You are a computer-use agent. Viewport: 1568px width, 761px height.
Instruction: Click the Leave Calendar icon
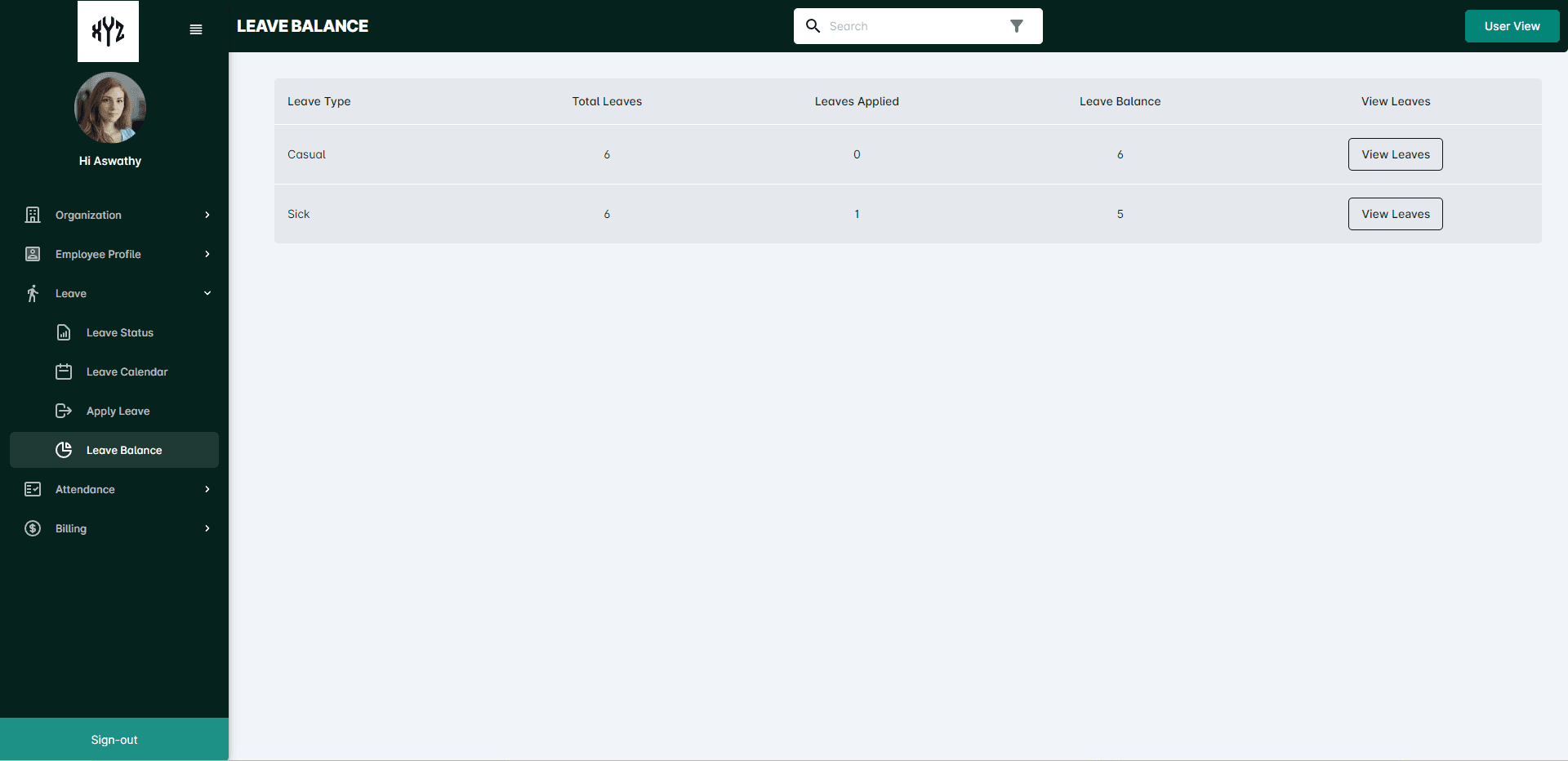click(x=64, y=372)
